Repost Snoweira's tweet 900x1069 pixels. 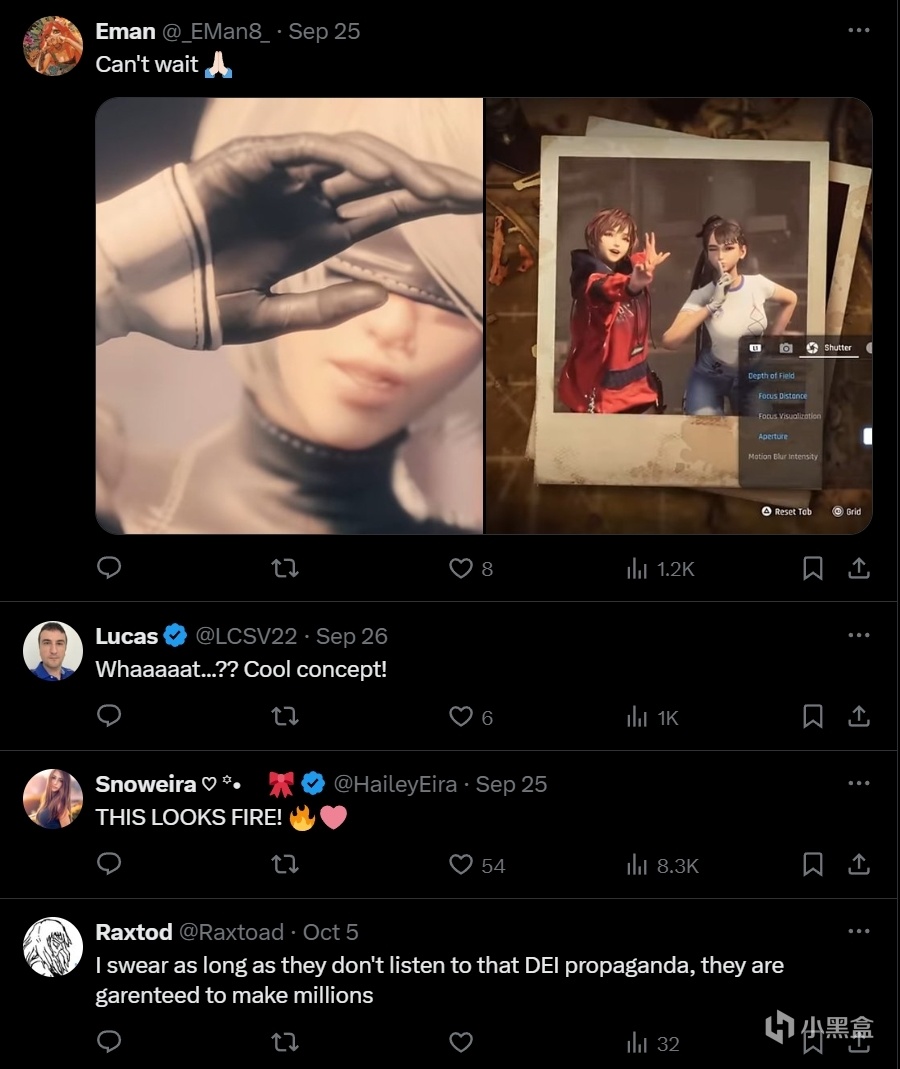click(x=285, y=864)
